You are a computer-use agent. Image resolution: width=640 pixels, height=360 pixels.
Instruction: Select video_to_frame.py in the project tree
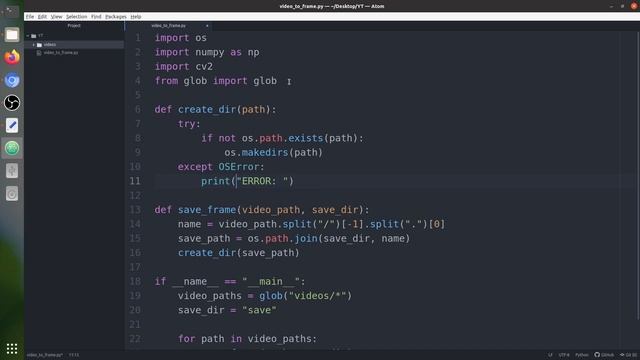(x=60, y=53)
